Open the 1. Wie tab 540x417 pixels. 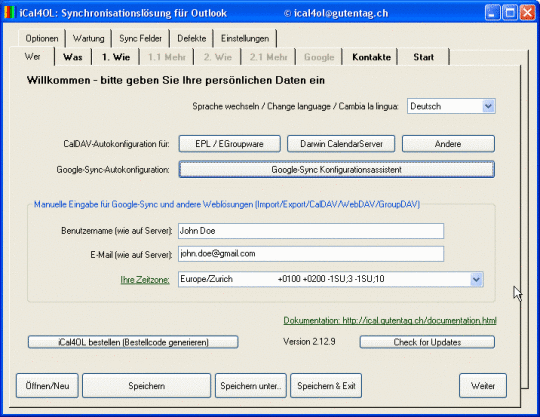coord(116,57)
